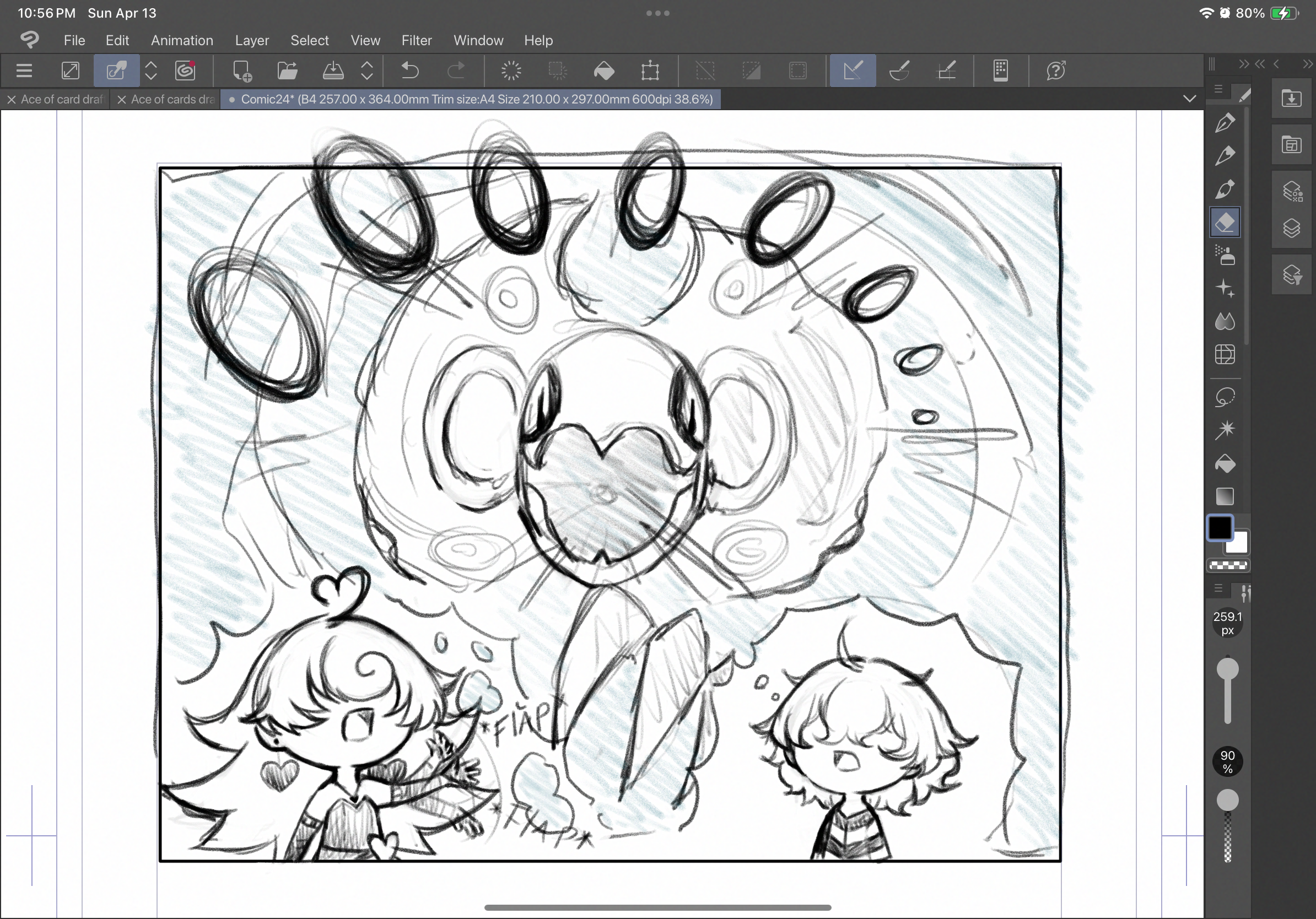Toggle Snap to Special Ruler button
The height and width of the screenshot is (919, 1316).
click(x=899, y=71)
